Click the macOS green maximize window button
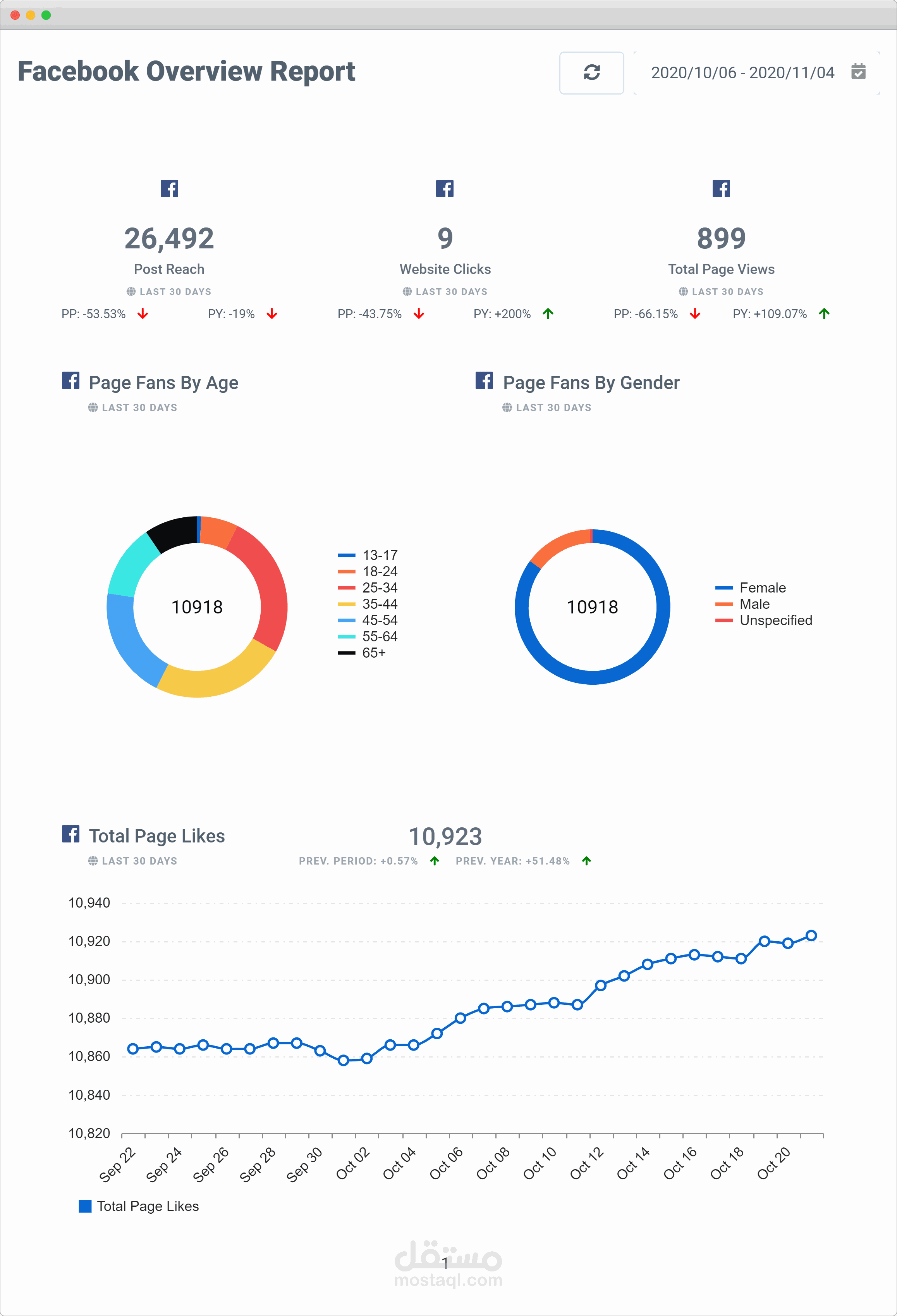This screenshot has width=897, height=1316. point(46,15)
